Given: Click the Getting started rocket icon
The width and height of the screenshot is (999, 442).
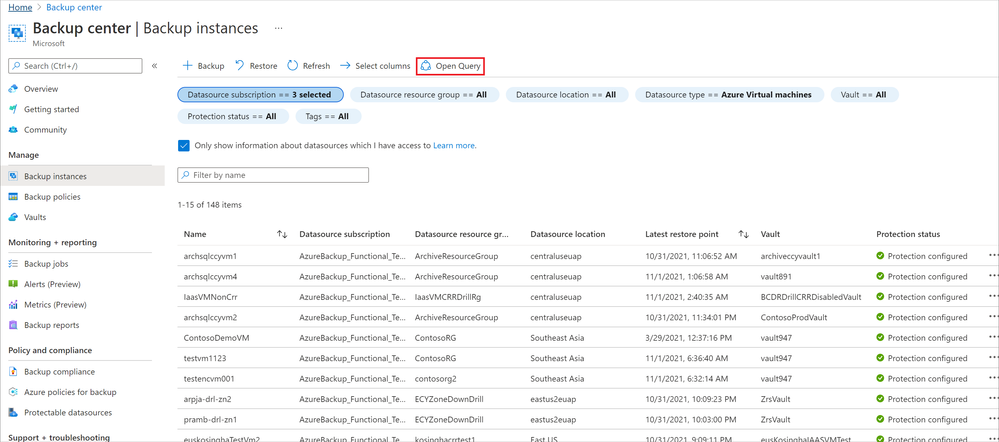Looking at the screenshot, I should coord(13,110).
